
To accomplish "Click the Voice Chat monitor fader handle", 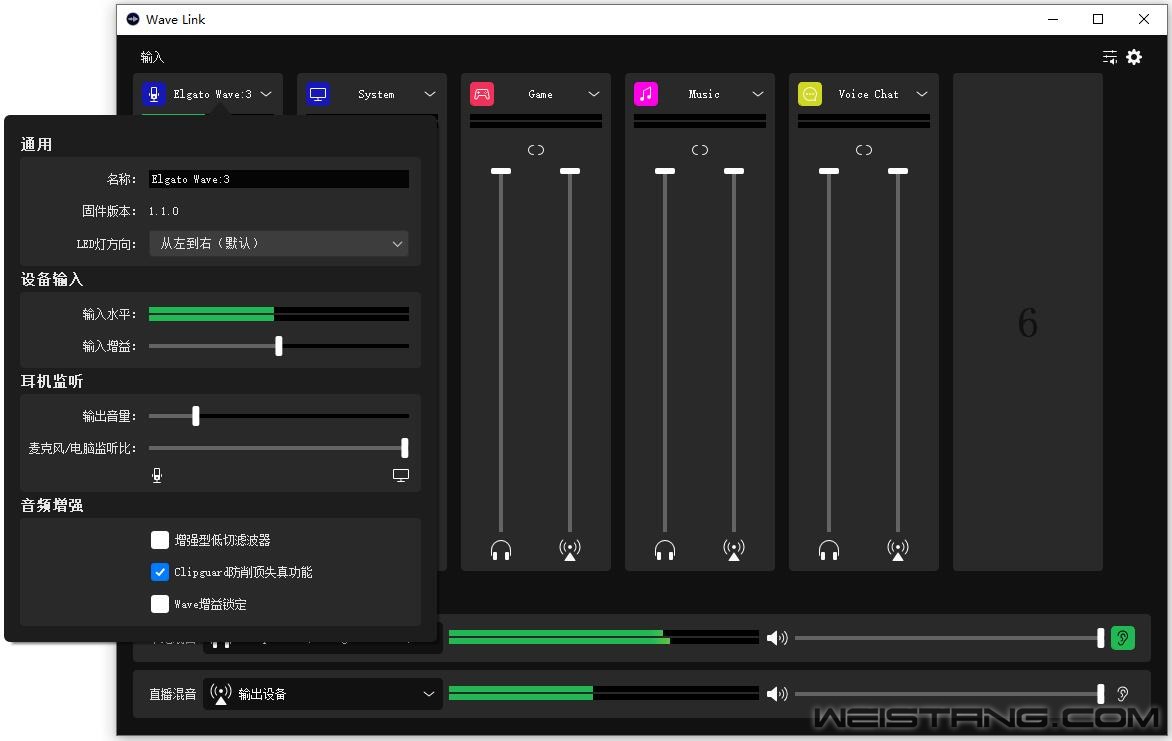I will [829, 171].
